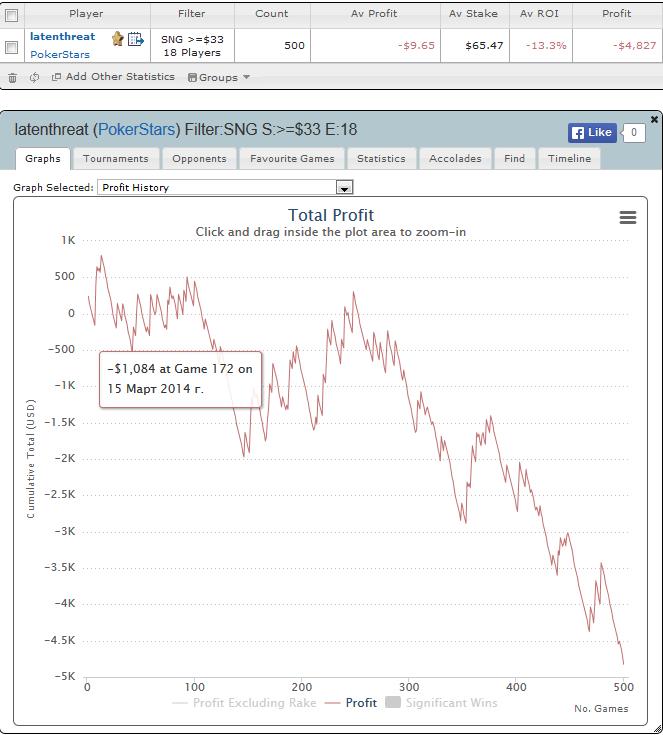Open the Statistics tab

[x=381, y=158]
